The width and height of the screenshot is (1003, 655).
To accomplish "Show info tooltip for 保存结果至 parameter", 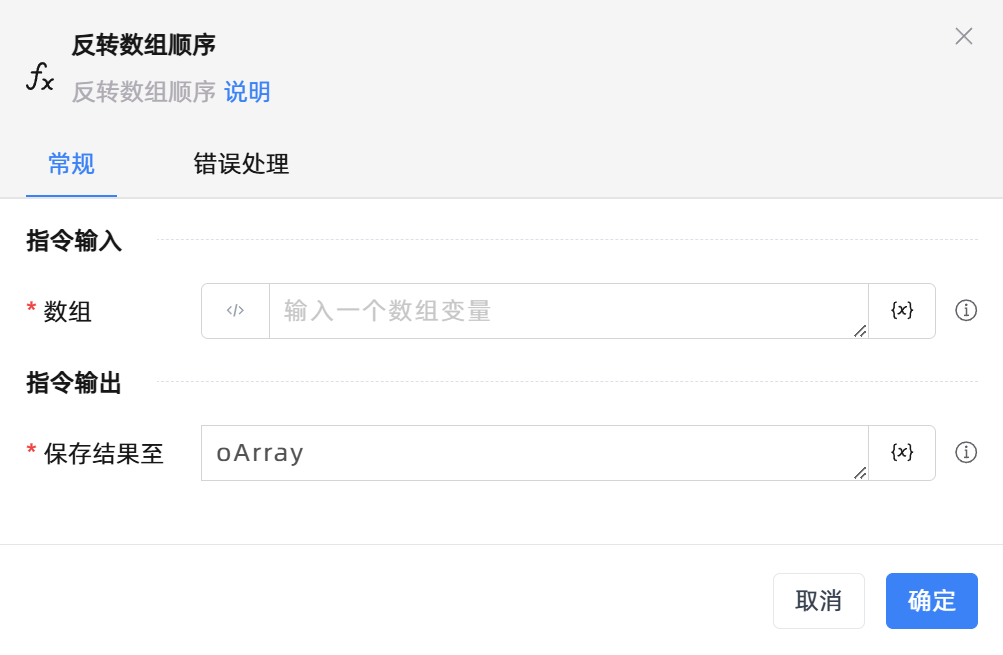I will coord(966,453).
